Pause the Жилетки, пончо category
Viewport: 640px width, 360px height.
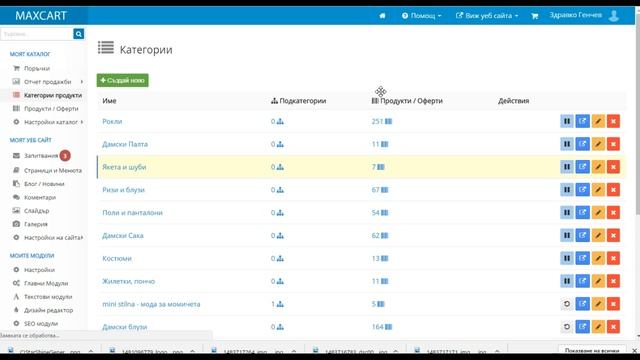point(567,281)
